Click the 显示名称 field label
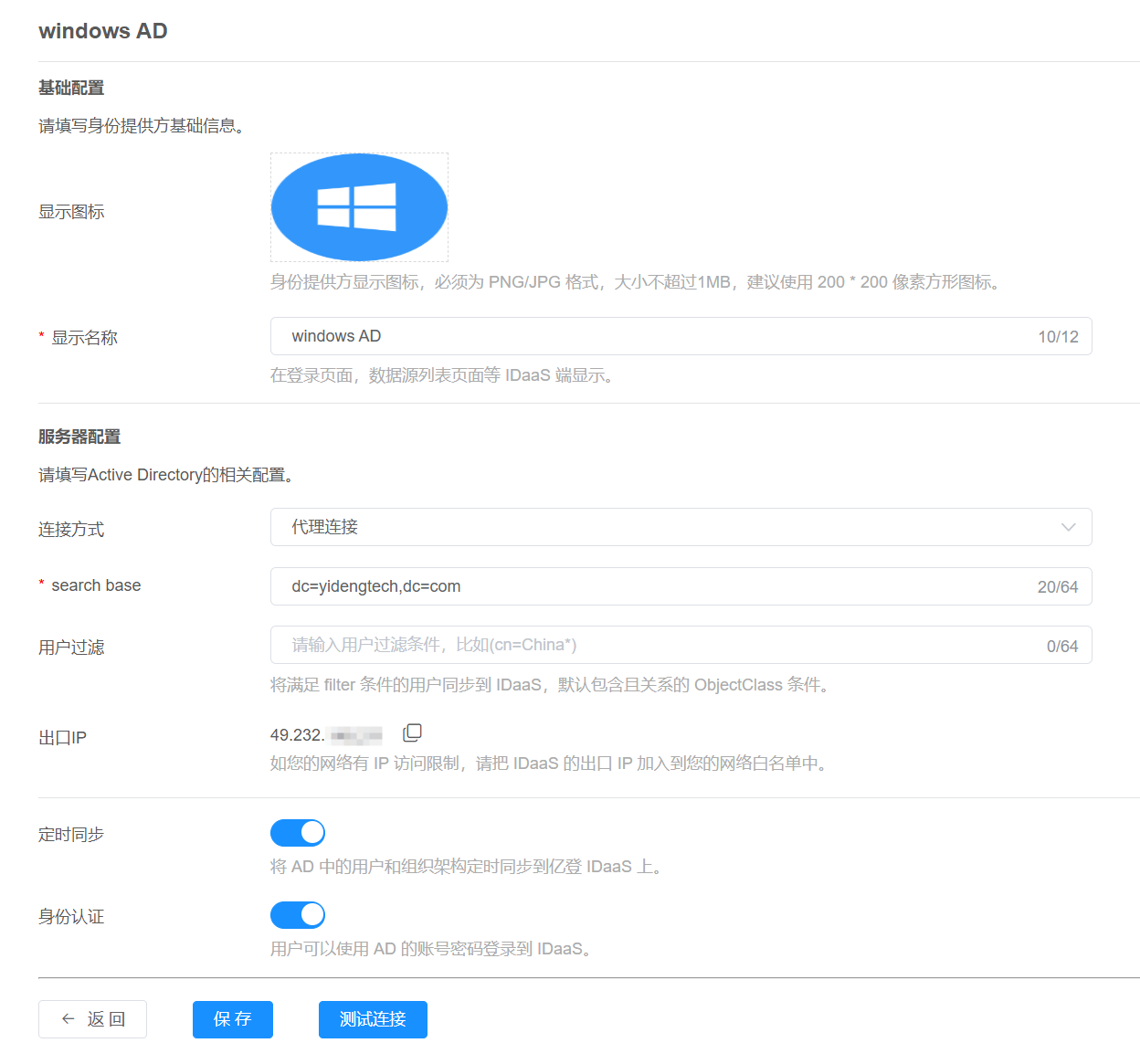The width and height of the screenshot is (1140, 1064). pos(84,338)
